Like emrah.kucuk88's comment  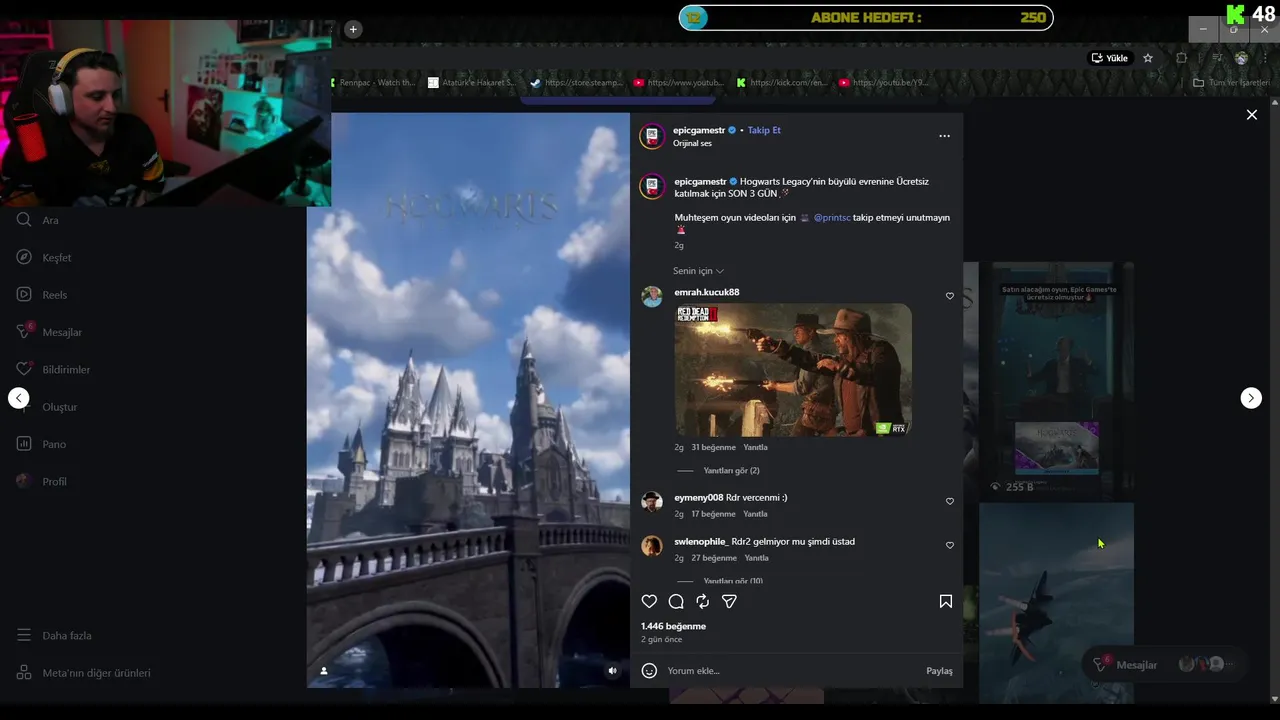(950, 296)
